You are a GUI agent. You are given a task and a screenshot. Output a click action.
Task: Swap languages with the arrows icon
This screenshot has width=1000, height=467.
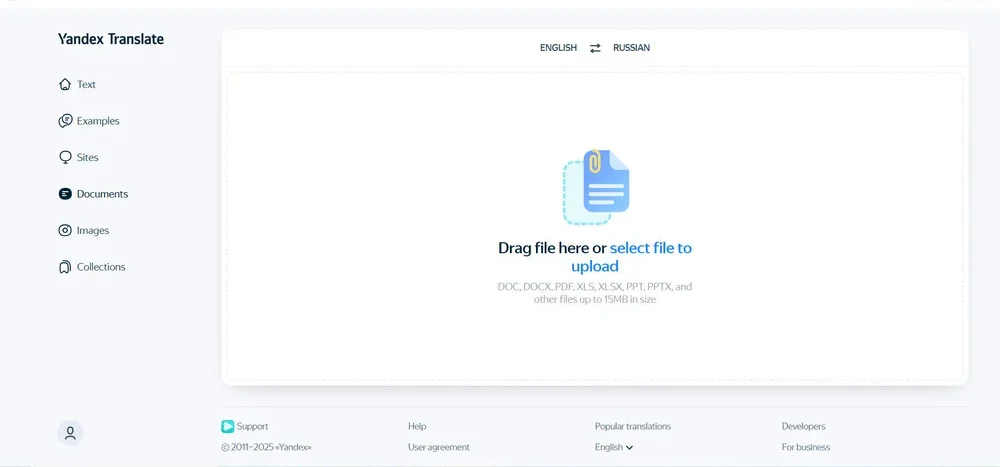pyautogui.click(x=595, y=48)
